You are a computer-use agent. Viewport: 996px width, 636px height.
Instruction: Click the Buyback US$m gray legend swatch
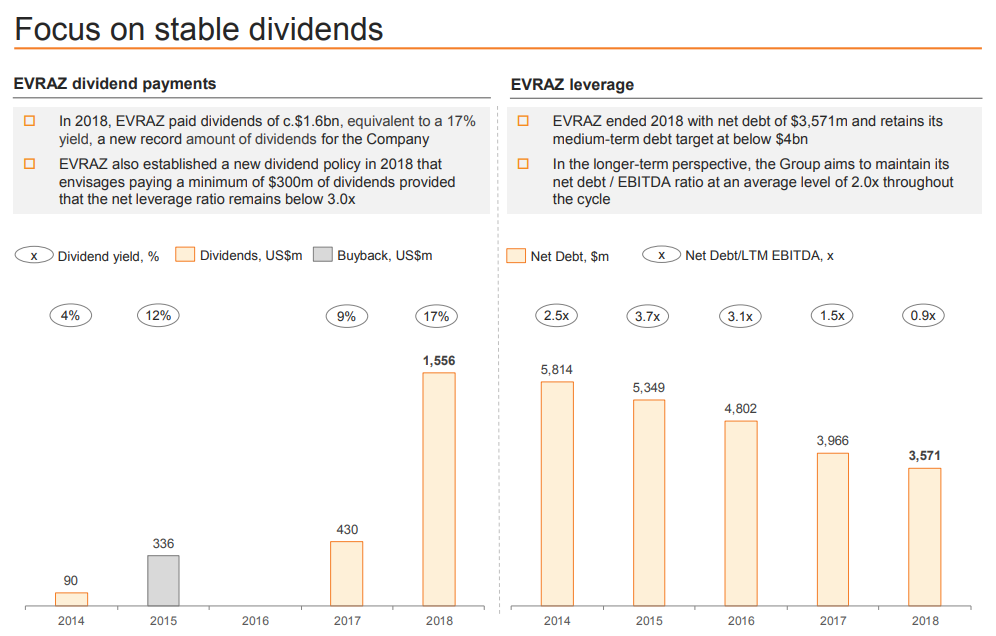(323, 255)
